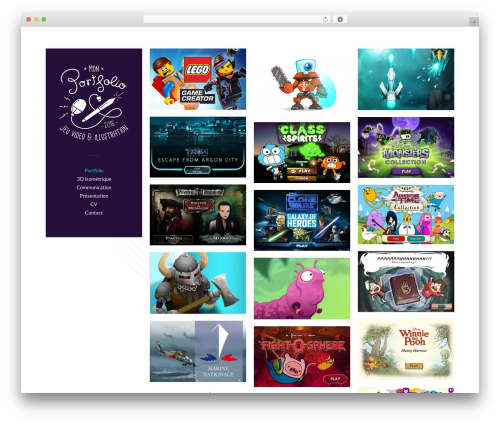Viewport: 500px width, 423px height.
Task: View Gravity Falls journal game thumbnail
Action: [x=406, y=282]
